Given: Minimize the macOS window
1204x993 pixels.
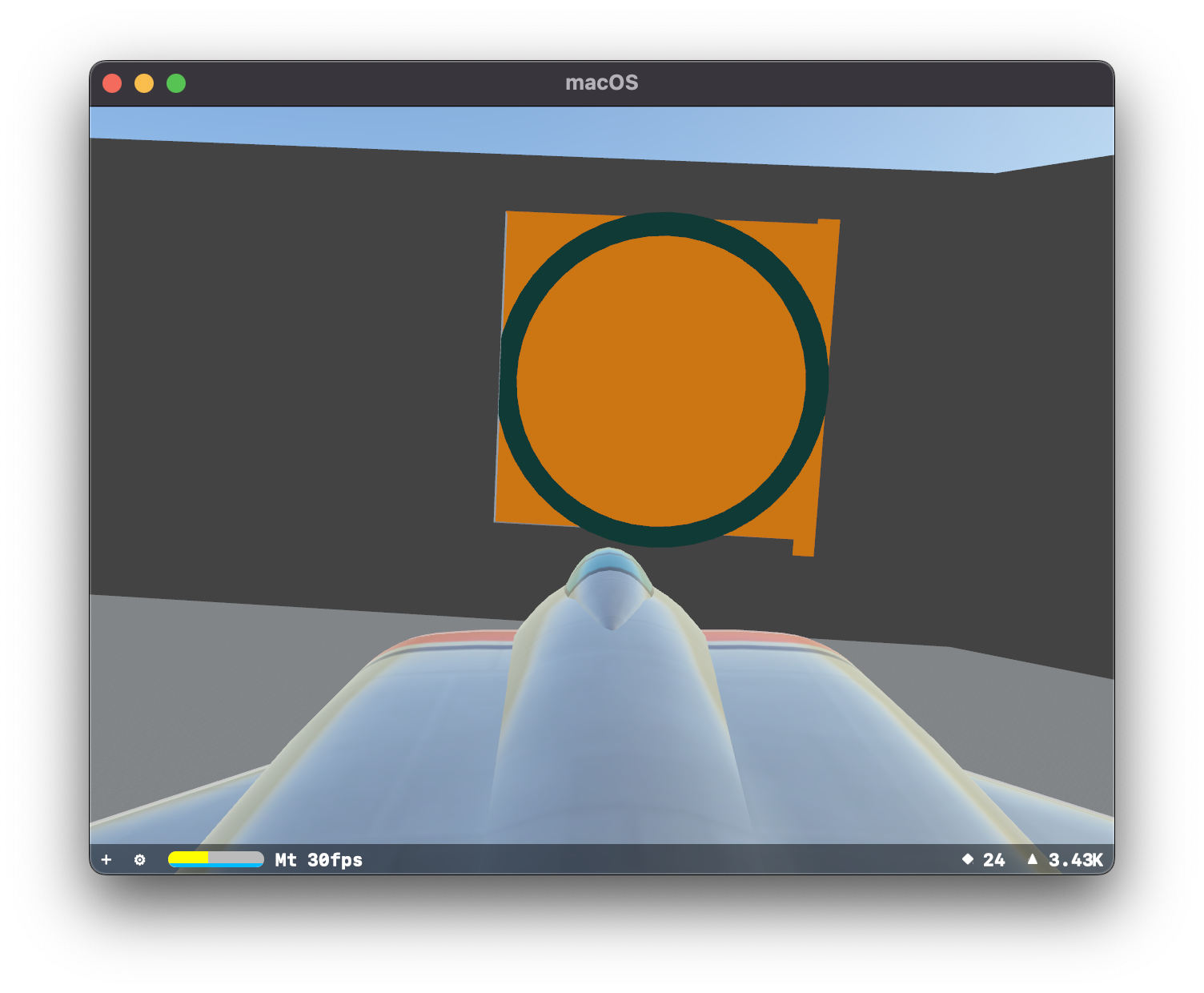Looking at the screenshot, I should [144, 83].
